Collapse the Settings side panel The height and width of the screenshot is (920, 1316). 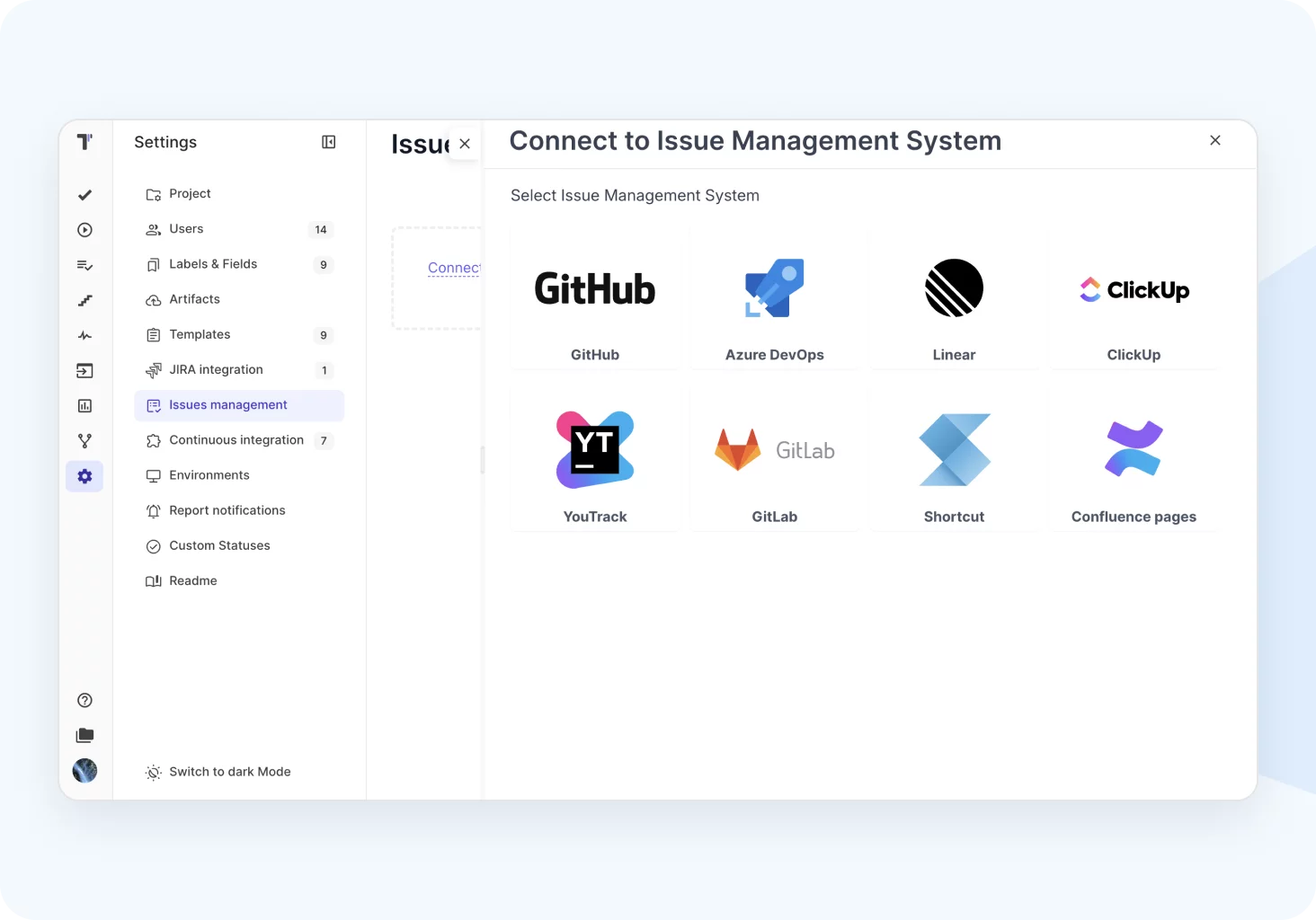click(329, 142)
